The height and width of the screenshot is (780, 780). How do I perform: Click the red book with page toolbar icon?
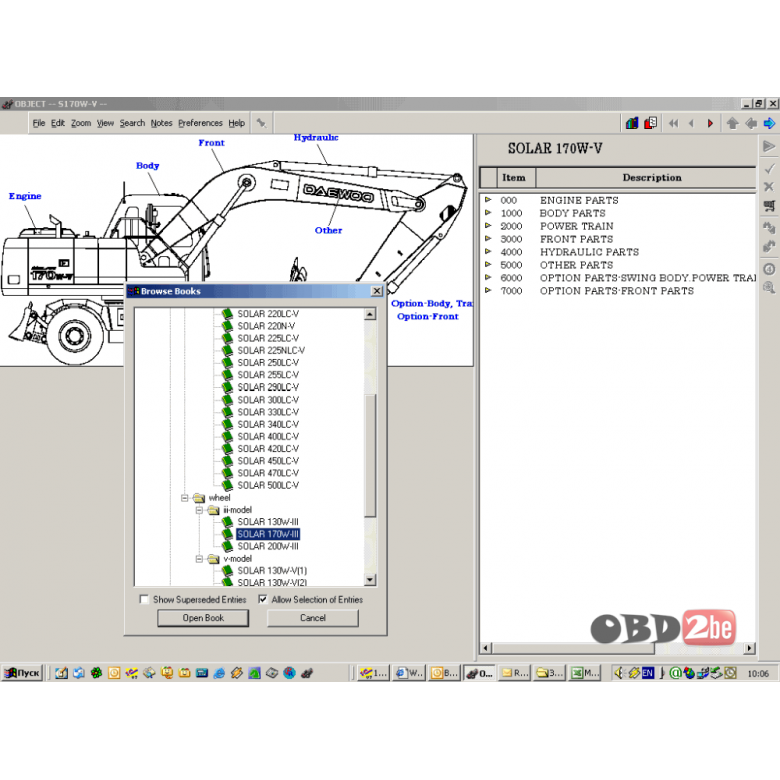point(651,123)
